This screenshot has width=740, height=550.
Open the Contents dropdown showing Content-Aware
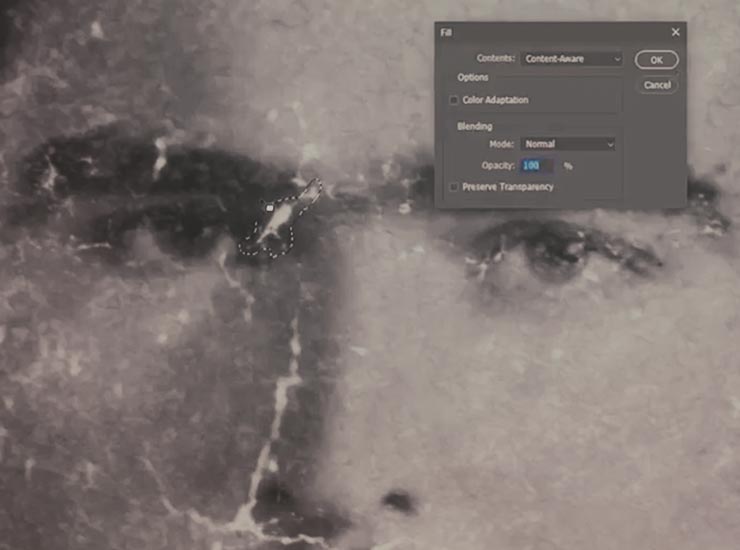pyautogui.click(x=571, y=60)
